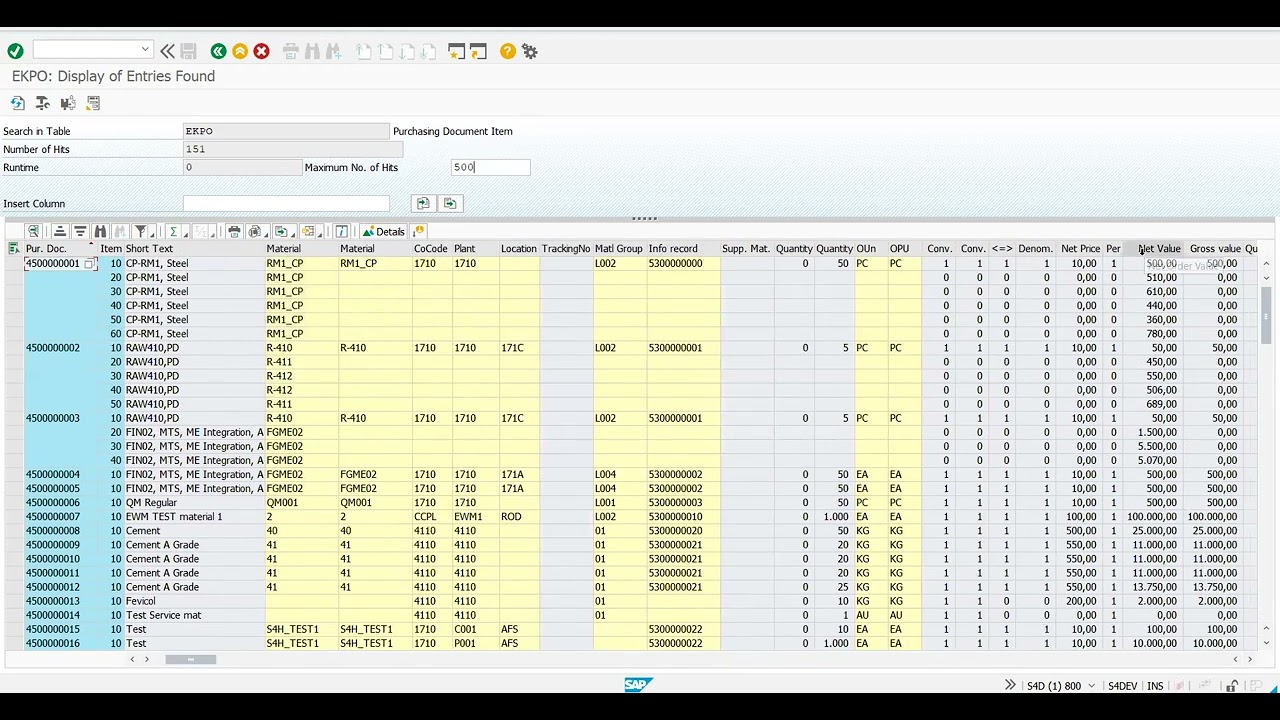Image resolution: width=1280 pixels, height=720 pixels.
Task: Click the icon right of the Details button
Action: coord(419,231)
